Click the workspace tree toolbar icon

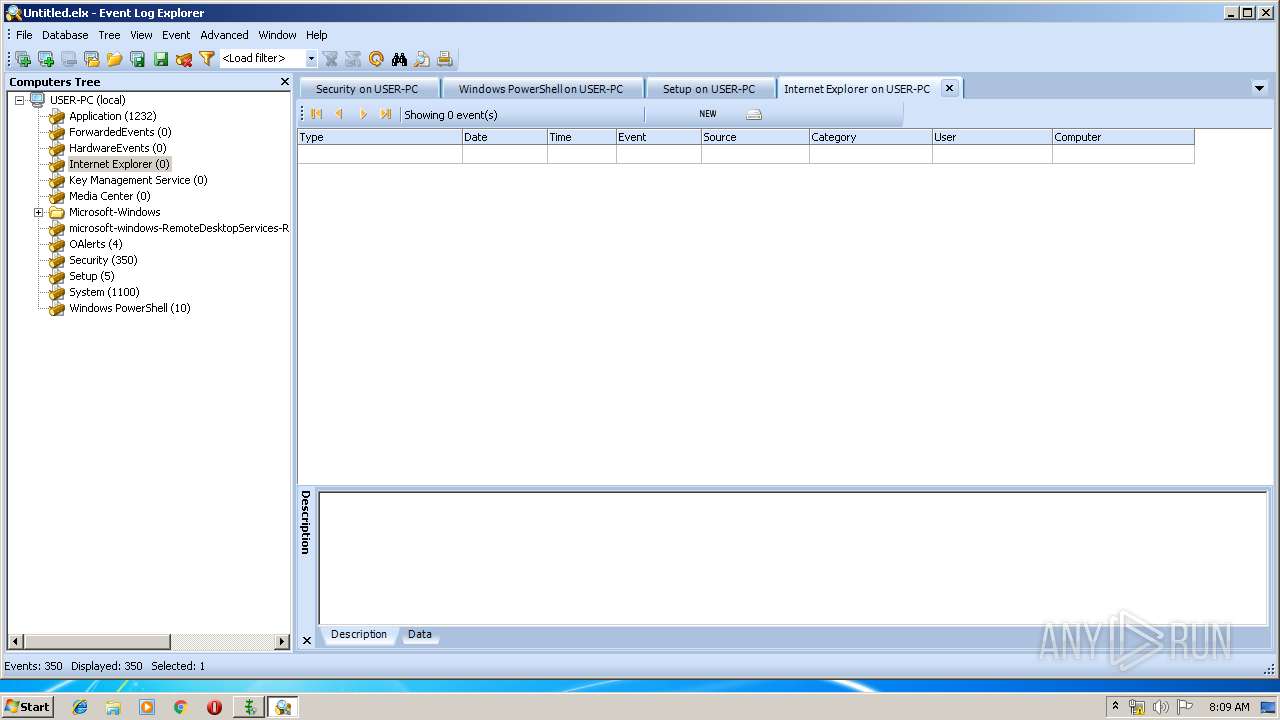point(92,59)
